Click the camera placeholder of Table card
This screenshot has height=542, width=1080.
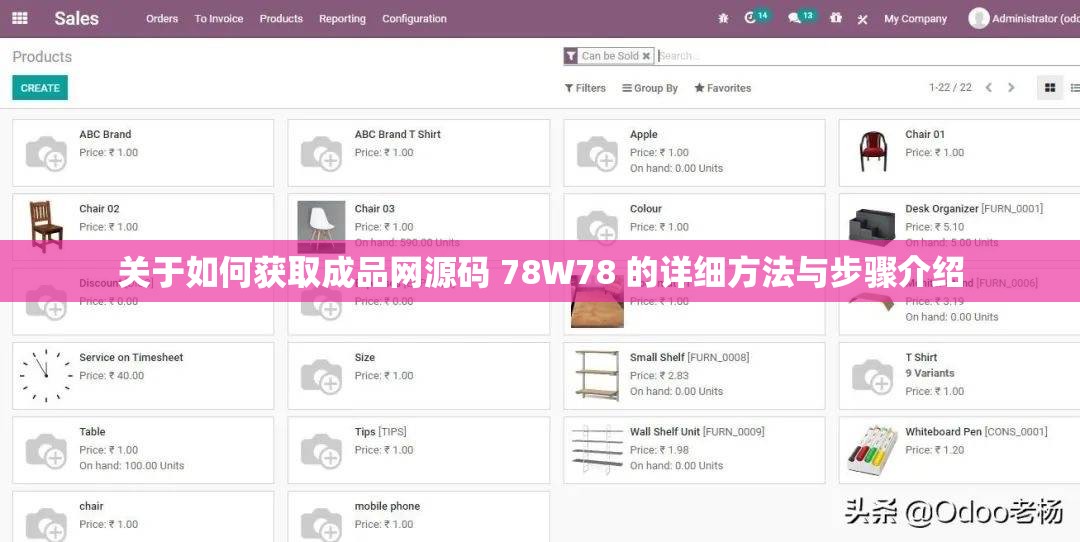click(x=46, y=450)
